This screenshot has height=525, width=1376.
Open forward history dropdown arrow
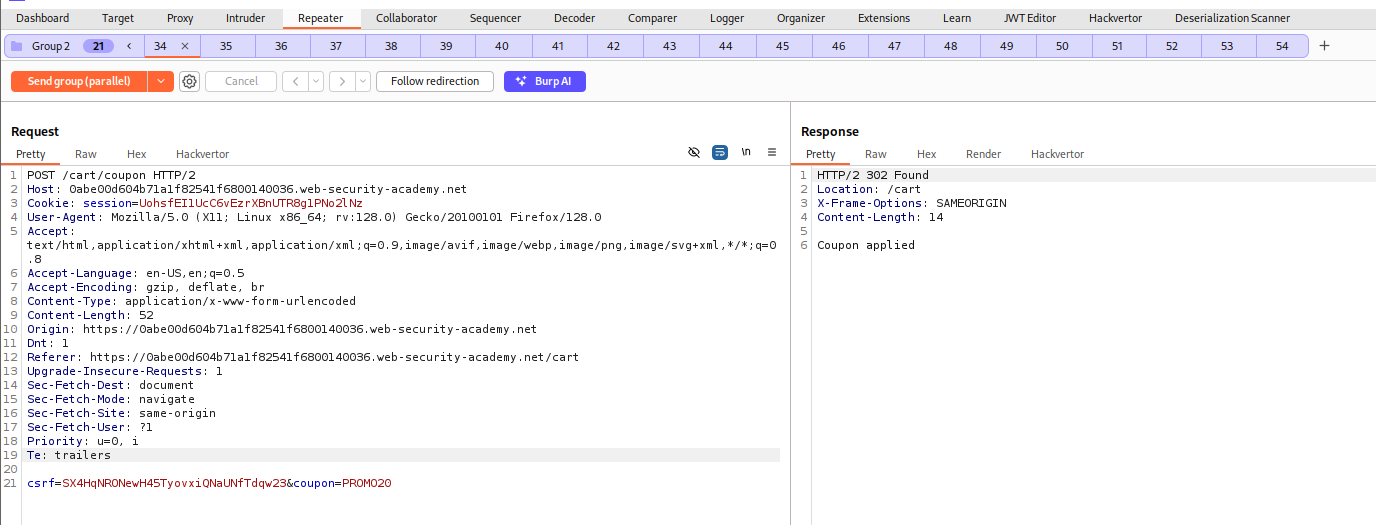(362, 81)
